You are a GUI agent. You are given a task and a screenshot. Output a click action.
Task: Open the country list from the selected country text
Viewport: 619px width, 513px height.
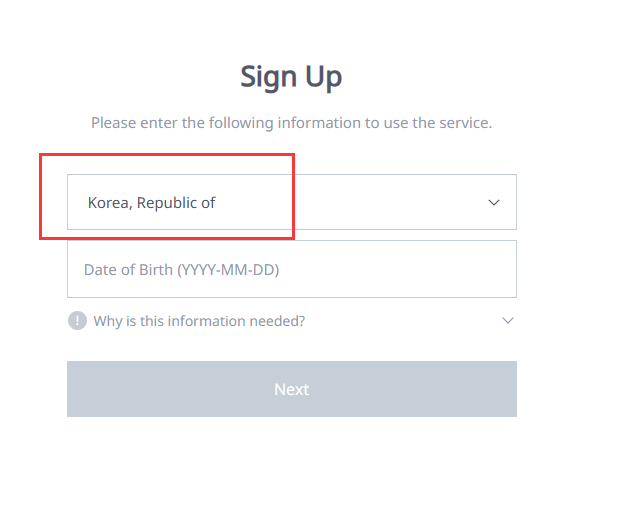(x=152, y=203)
